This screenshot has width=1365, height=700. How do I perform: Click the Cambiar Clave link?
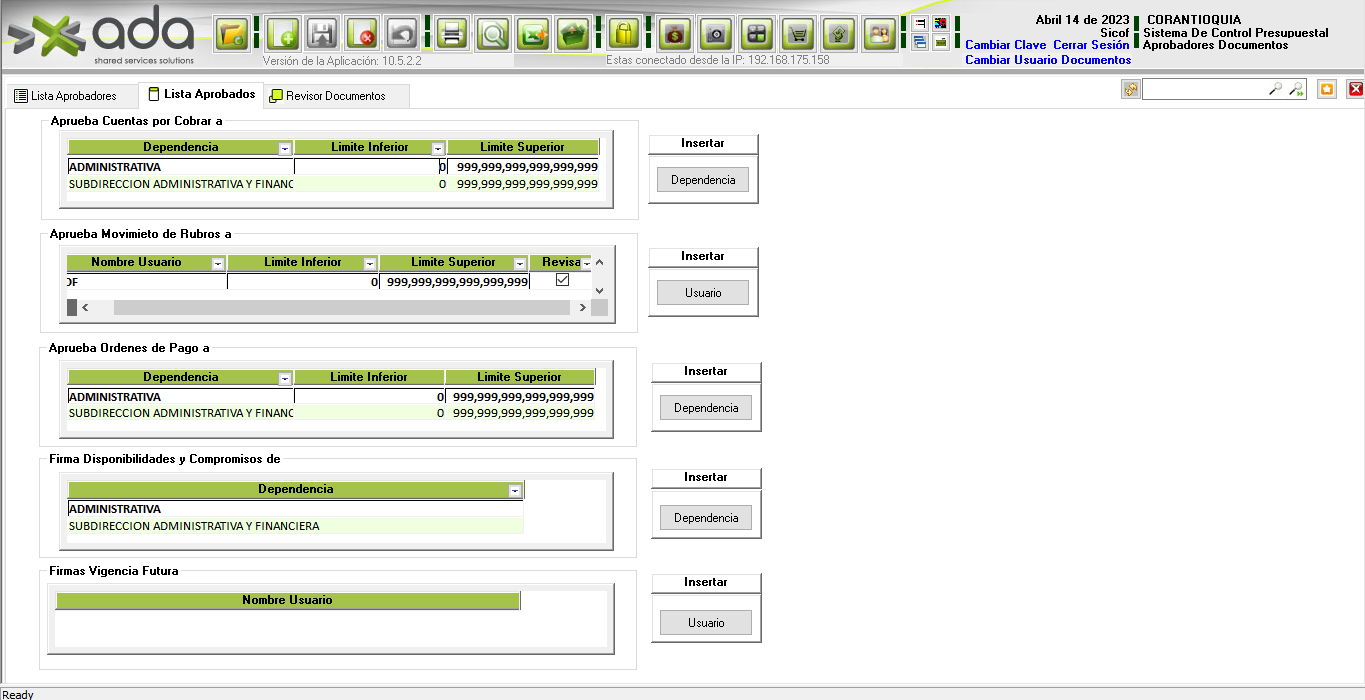click(1005, 45)
